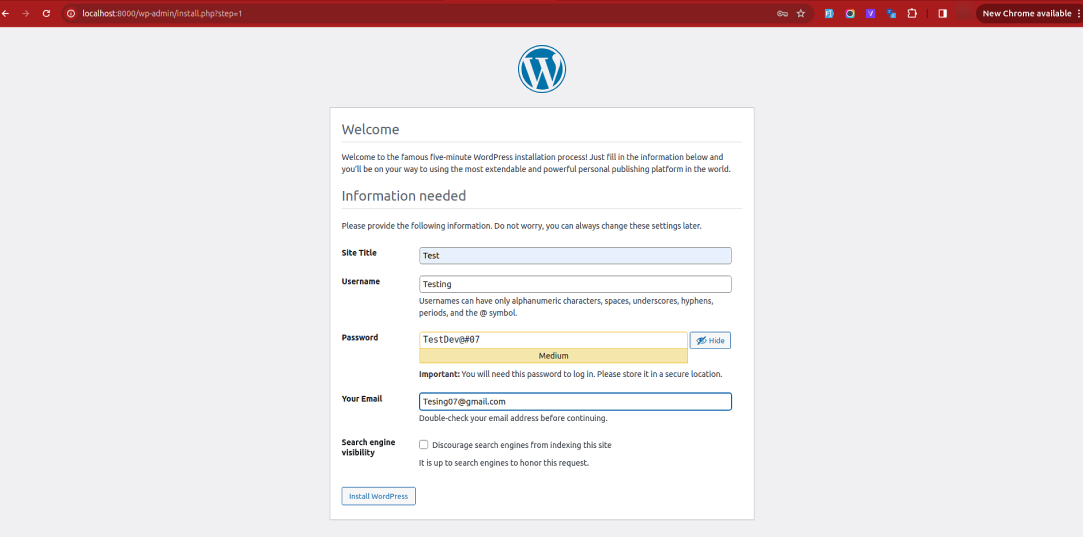Open the purple V extension icon
Screen dimensions: 1083x537
pos(870,13)
